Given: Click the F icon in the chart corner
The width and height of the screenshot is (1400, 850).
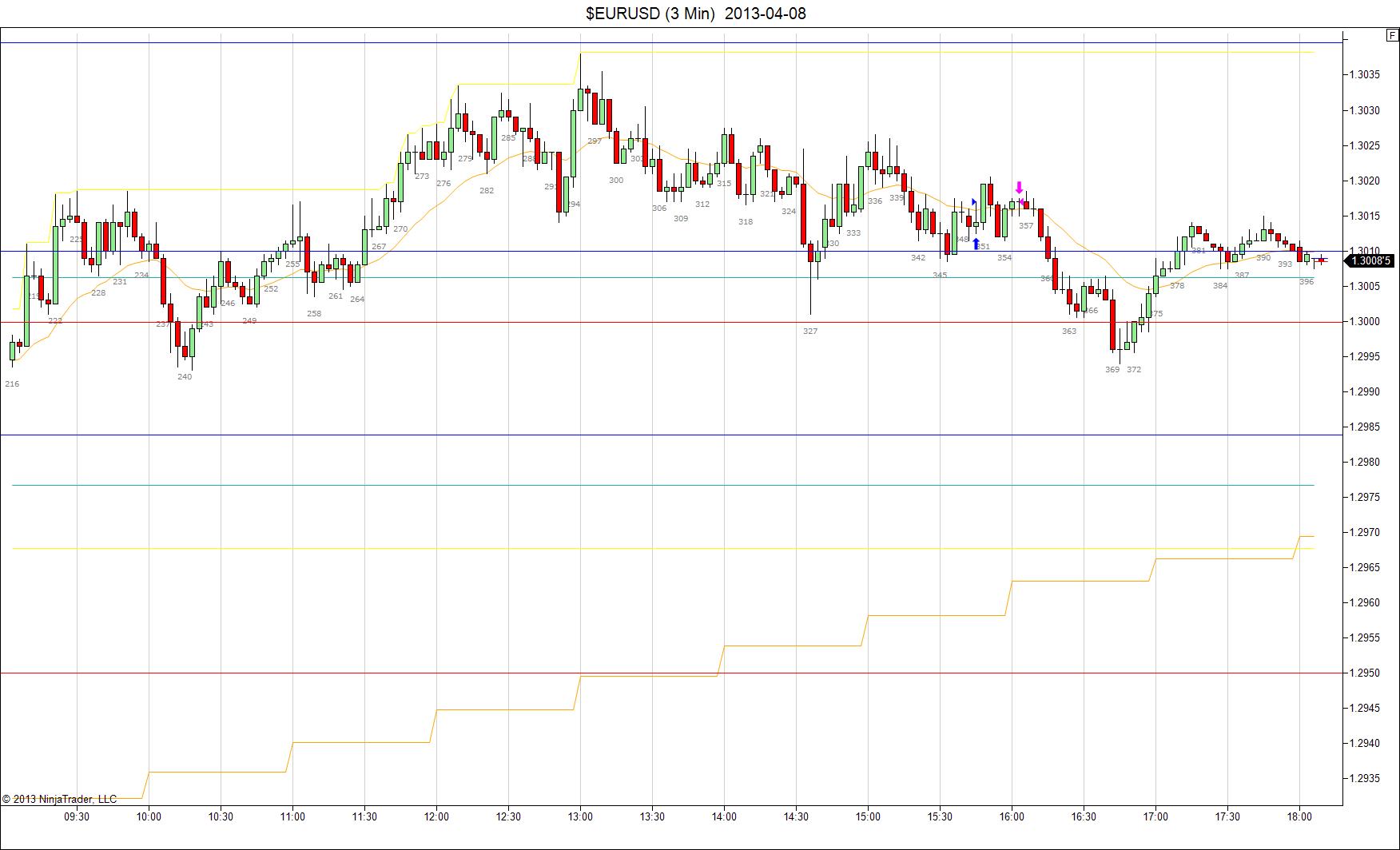Looking at the screenshot, I should 1391,35.
